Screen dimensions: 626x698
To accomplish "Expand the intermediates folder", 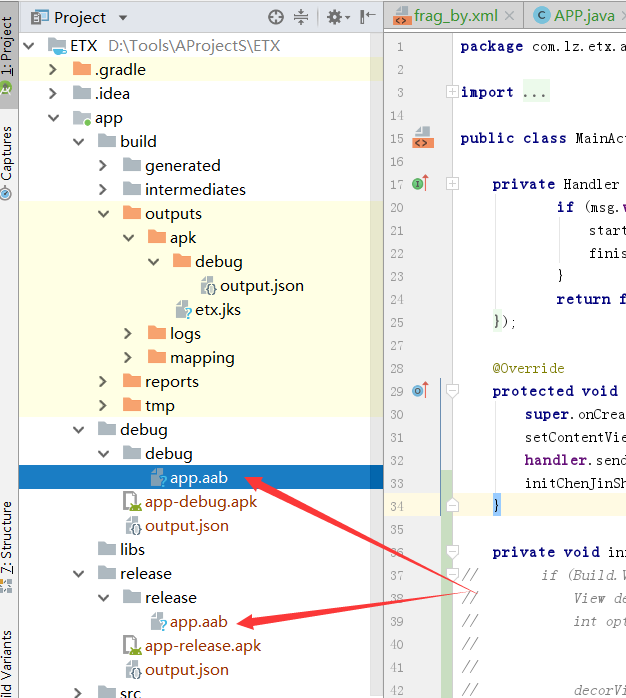I will [103, 190].
